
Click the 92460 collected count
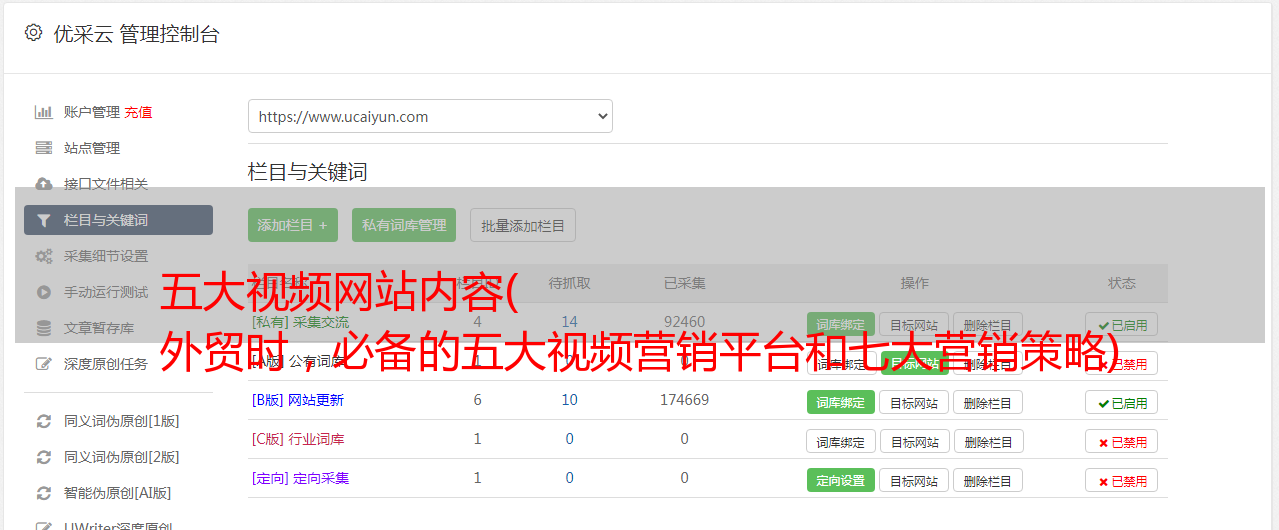tap(685, 322)
